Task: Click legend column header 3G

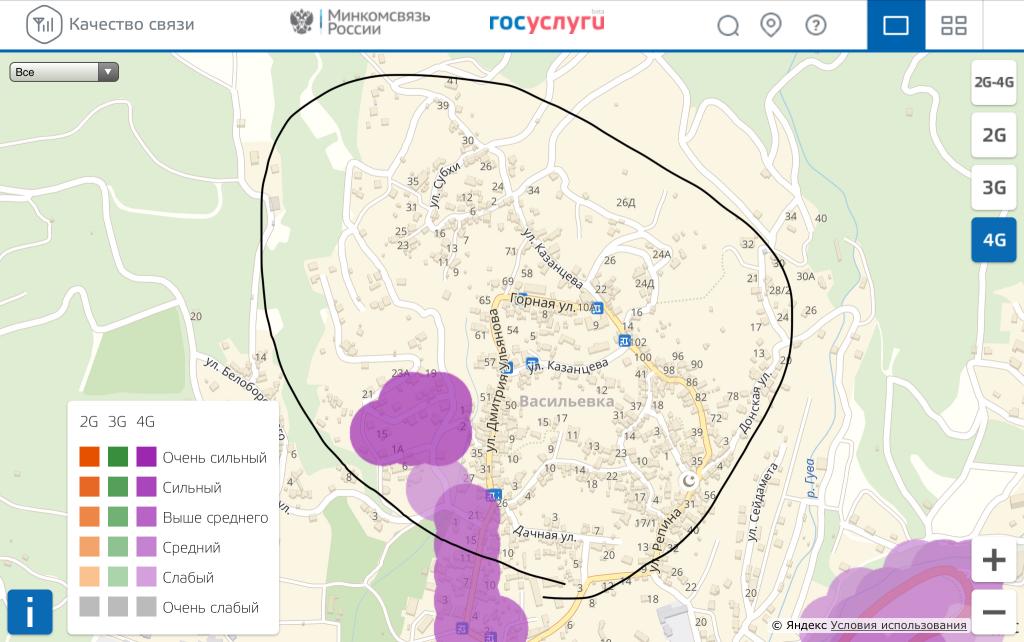Action: click(x=118, y=422)
